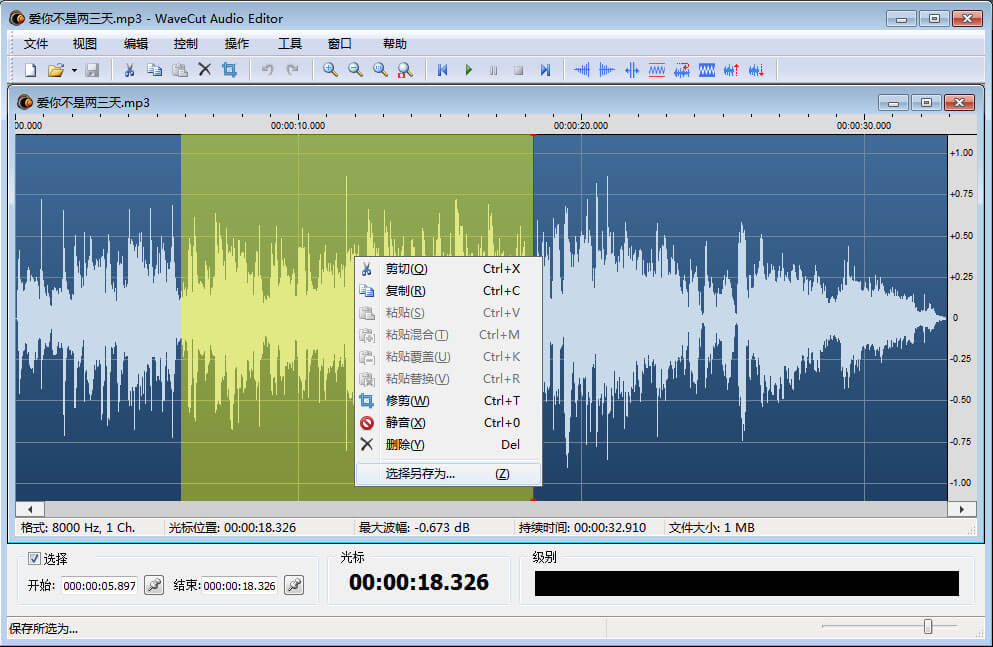This screenshot has height=647, width=993.
Task: Click the 00:00:20.000 mark on the time ruler
Action: tap(581, 125)
